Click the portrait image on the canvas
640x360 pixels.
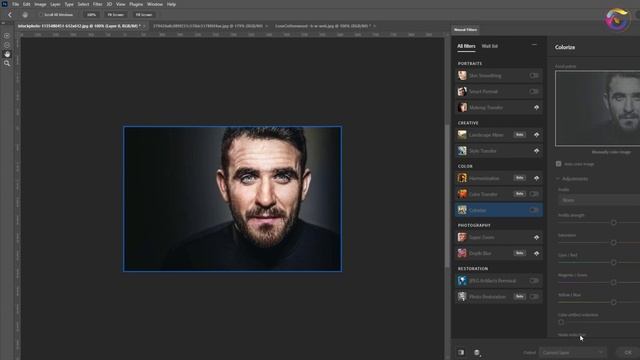pos(233,199)
